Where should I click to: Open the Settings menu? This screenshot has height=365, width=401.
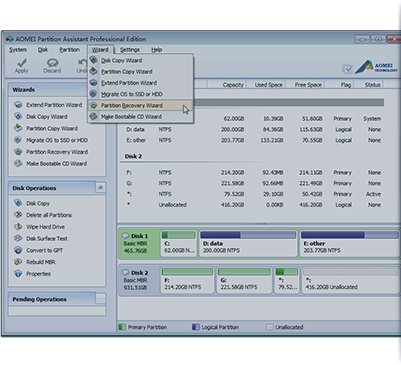coord(130,50)
